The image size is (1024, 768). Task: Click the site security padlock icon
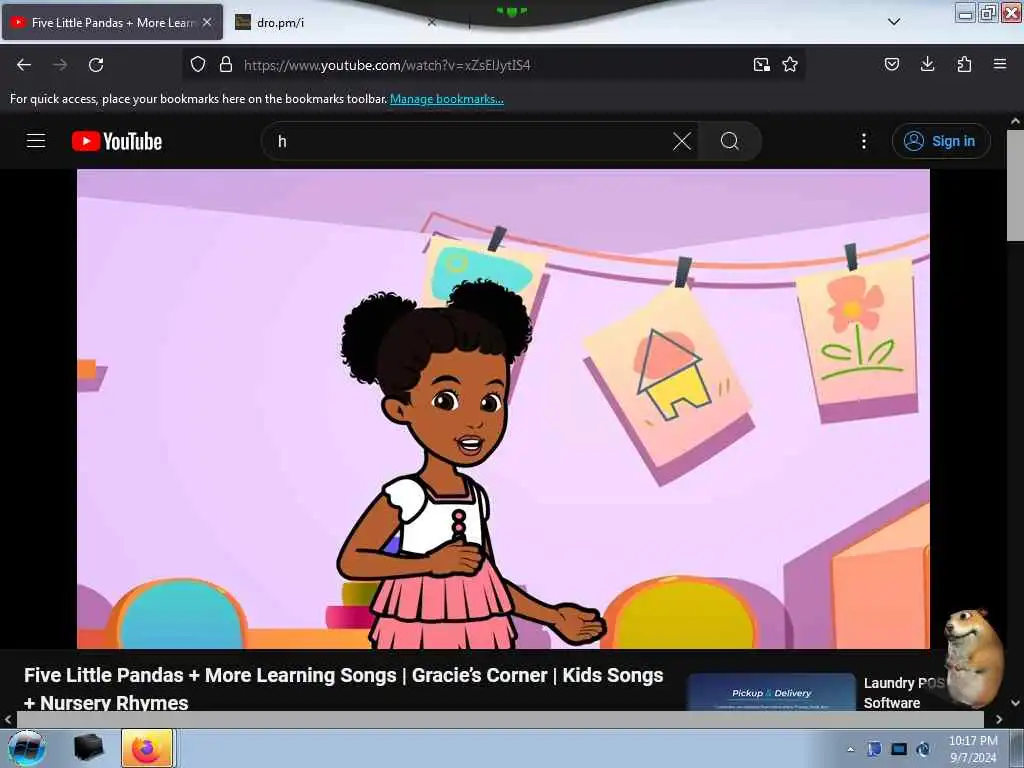pos(226,65)
